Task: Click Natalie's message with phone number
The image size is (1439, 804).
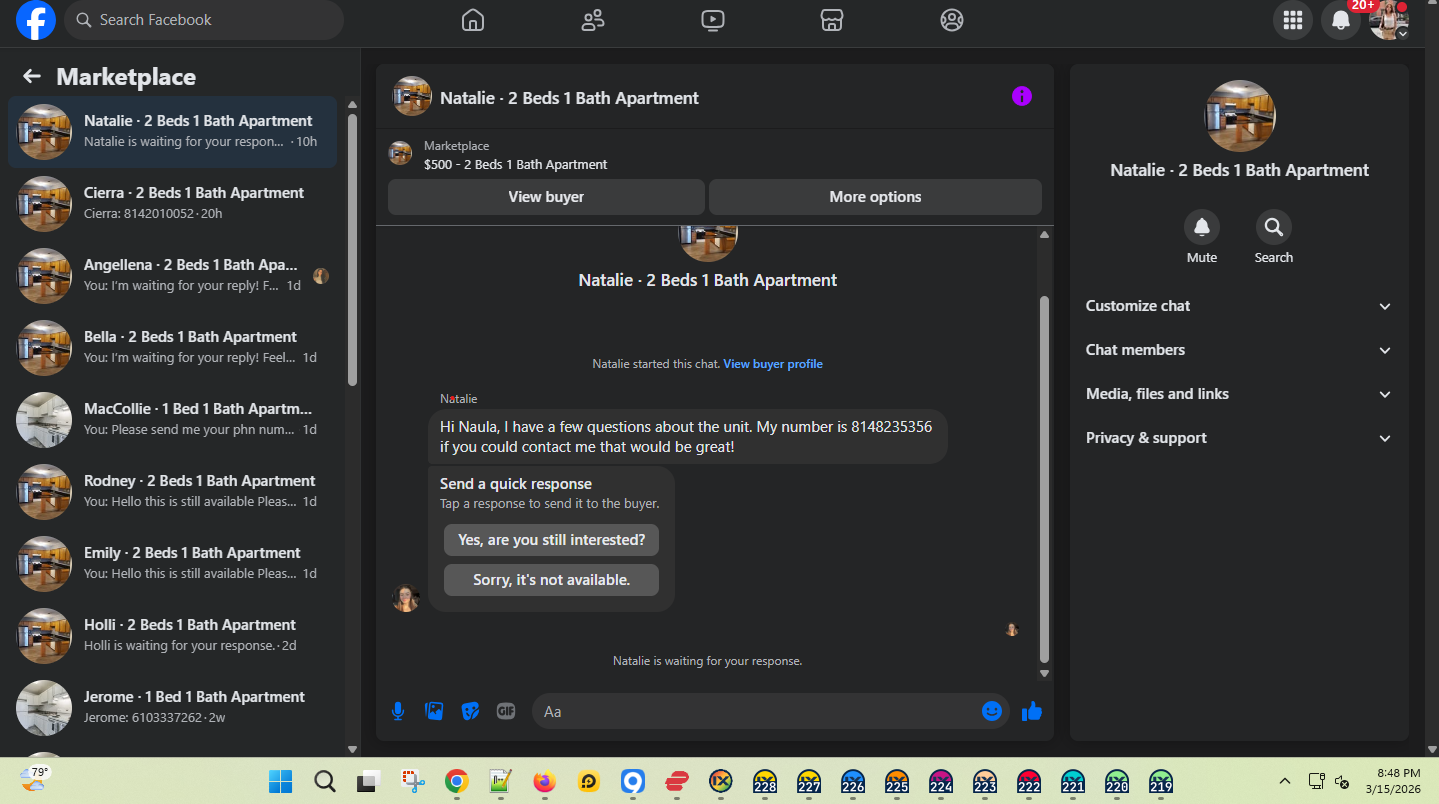Action: point(687,437)
